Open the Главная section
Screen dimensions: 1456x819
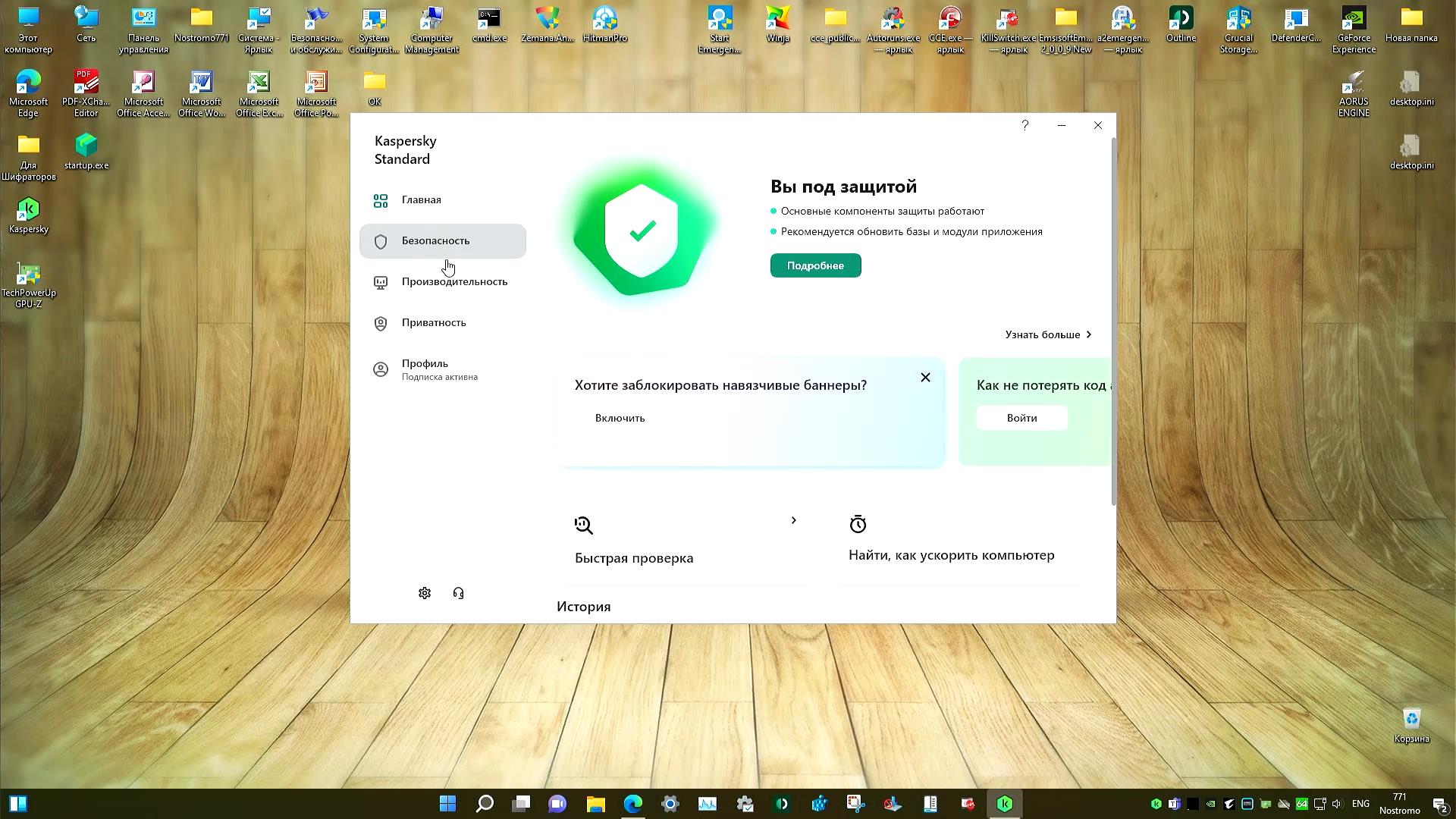[x=421, y=200]
